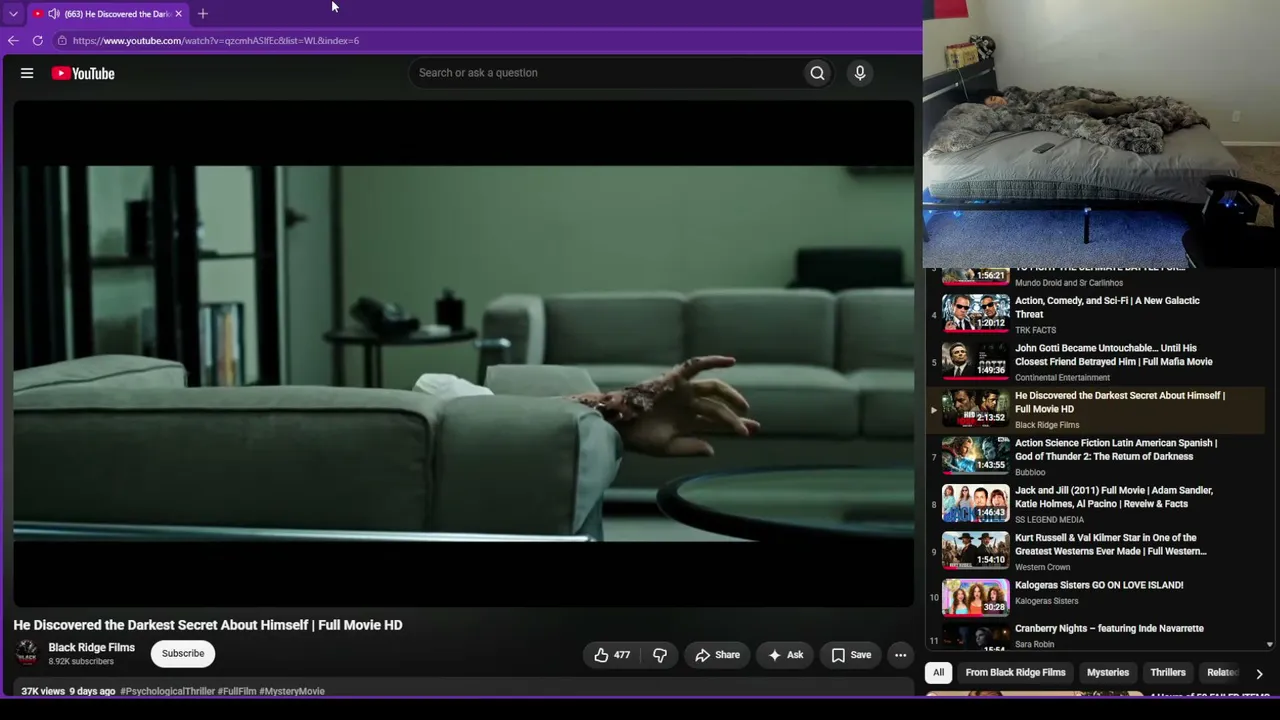
Task: View site information icon in address bar
Action: click(x=62, y=41)
